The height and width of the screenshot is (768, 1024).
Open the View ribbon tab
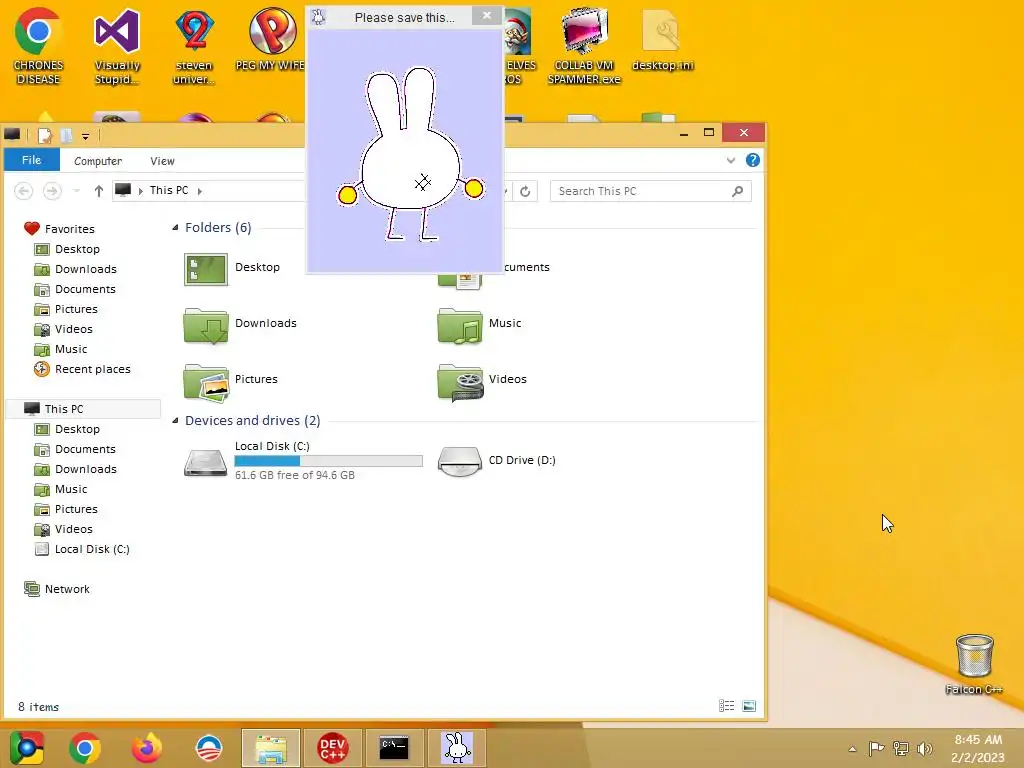[162, 161]
